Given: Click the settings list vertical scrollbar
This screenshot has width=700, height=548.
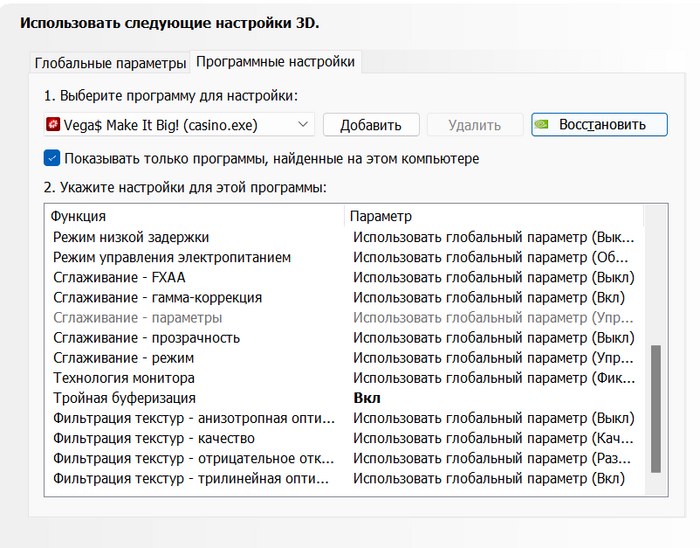Looking at the screenshot, I should pos(656,408).
